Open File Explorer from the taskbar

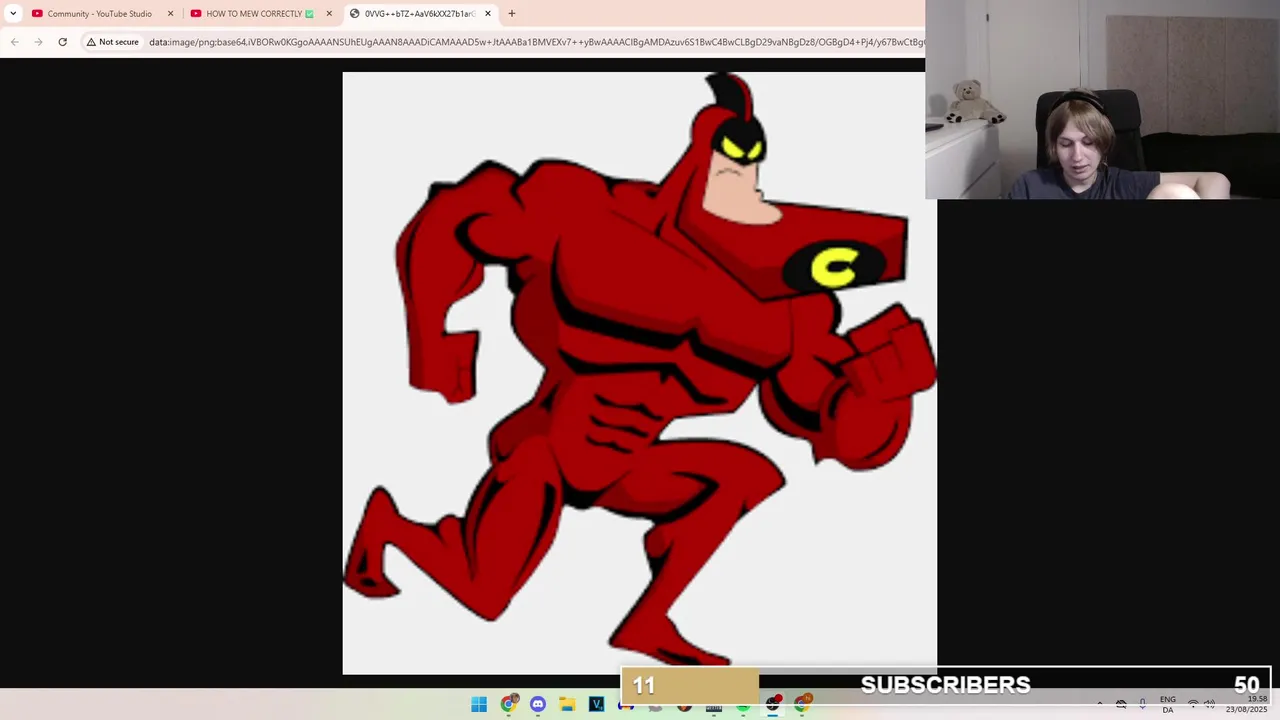tap(567, 705)
